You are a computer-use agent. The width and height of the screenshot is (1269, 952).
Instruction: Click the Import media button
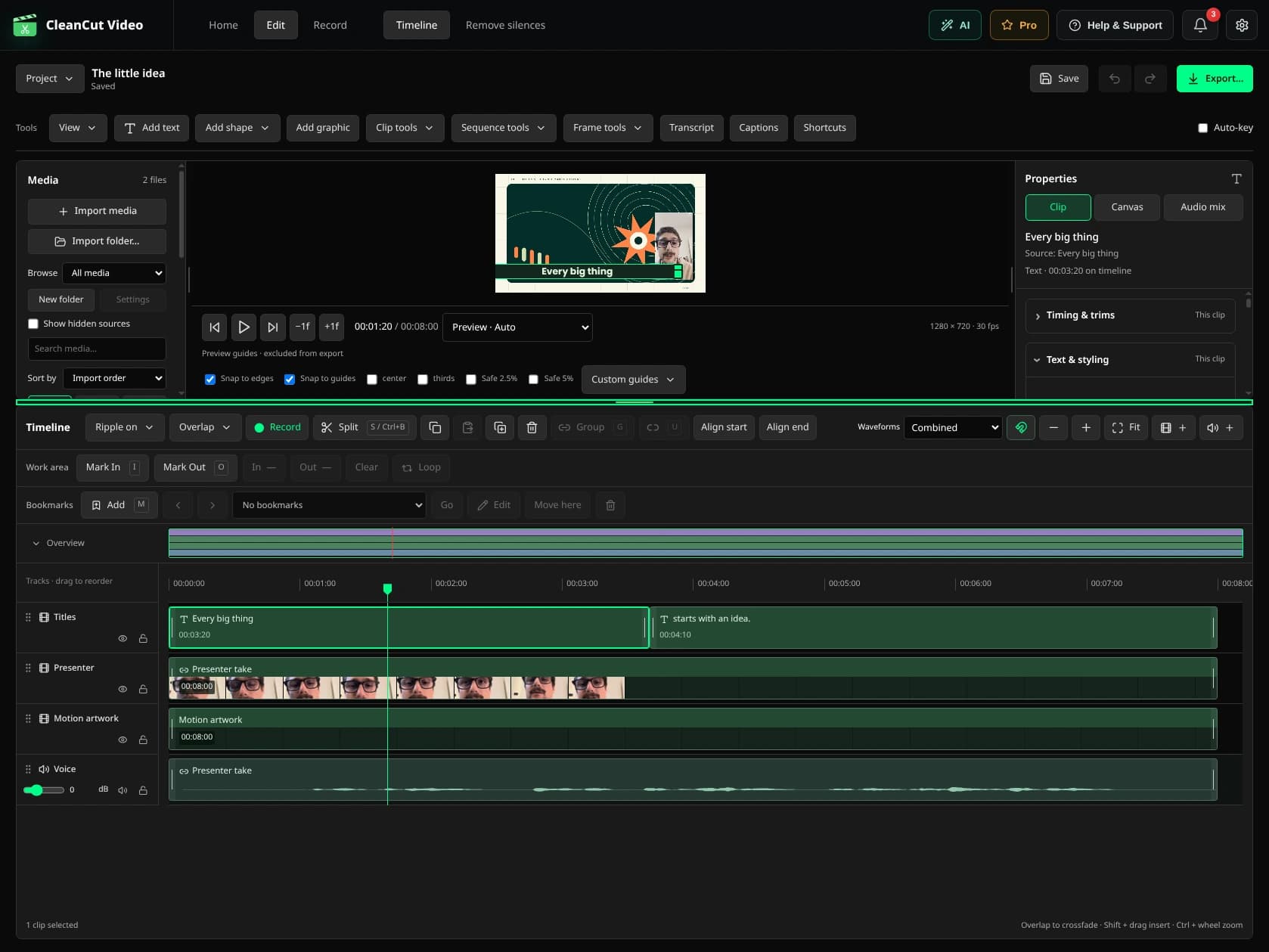pos(98,211)
